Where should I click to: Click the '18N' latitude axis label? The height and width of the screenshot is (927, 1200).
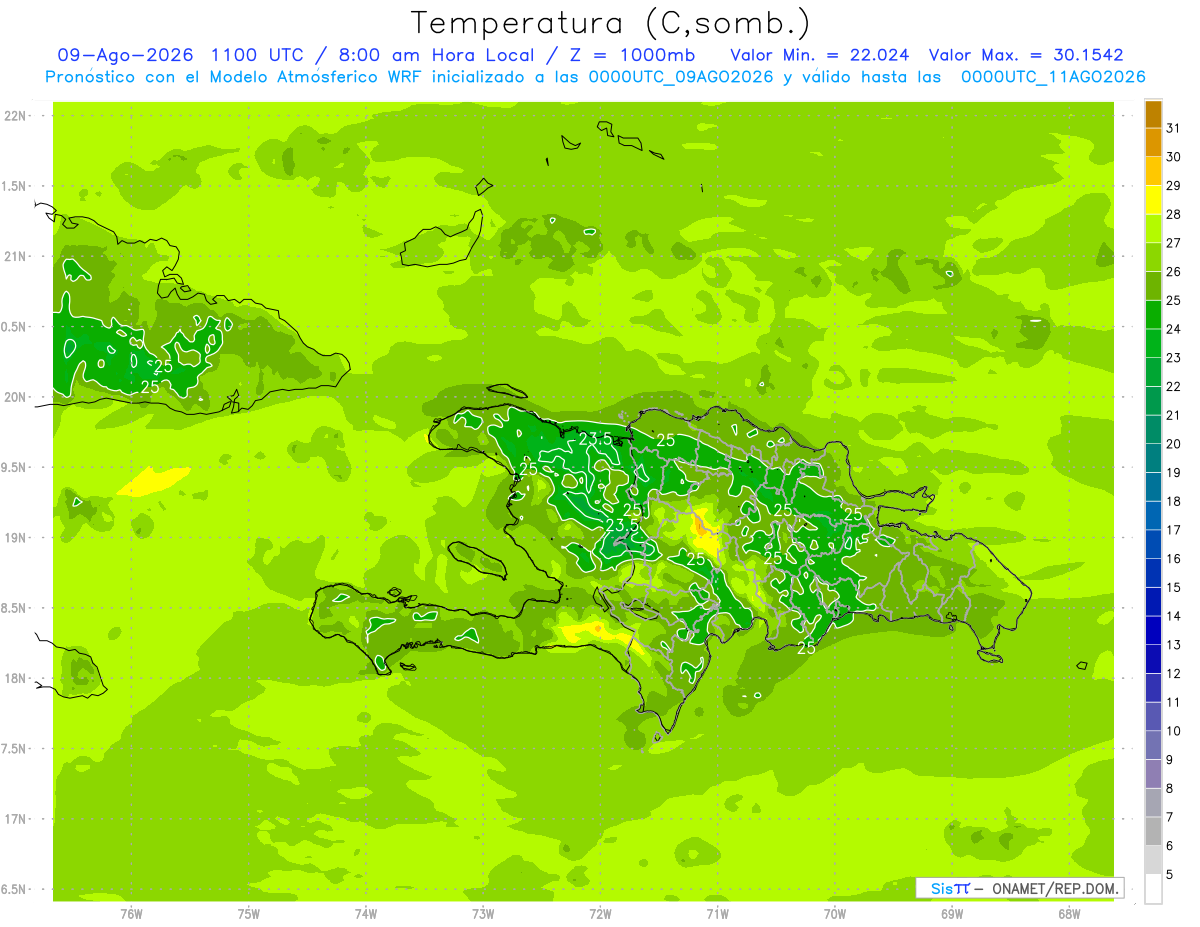click(15, 679)
